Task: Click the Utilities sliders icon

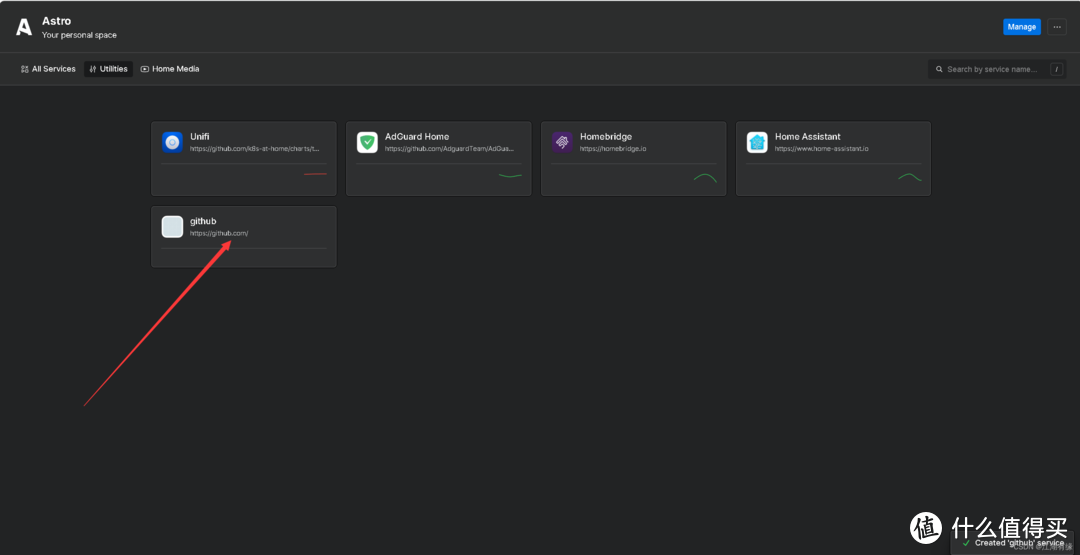Action: [x=93, y=69]
